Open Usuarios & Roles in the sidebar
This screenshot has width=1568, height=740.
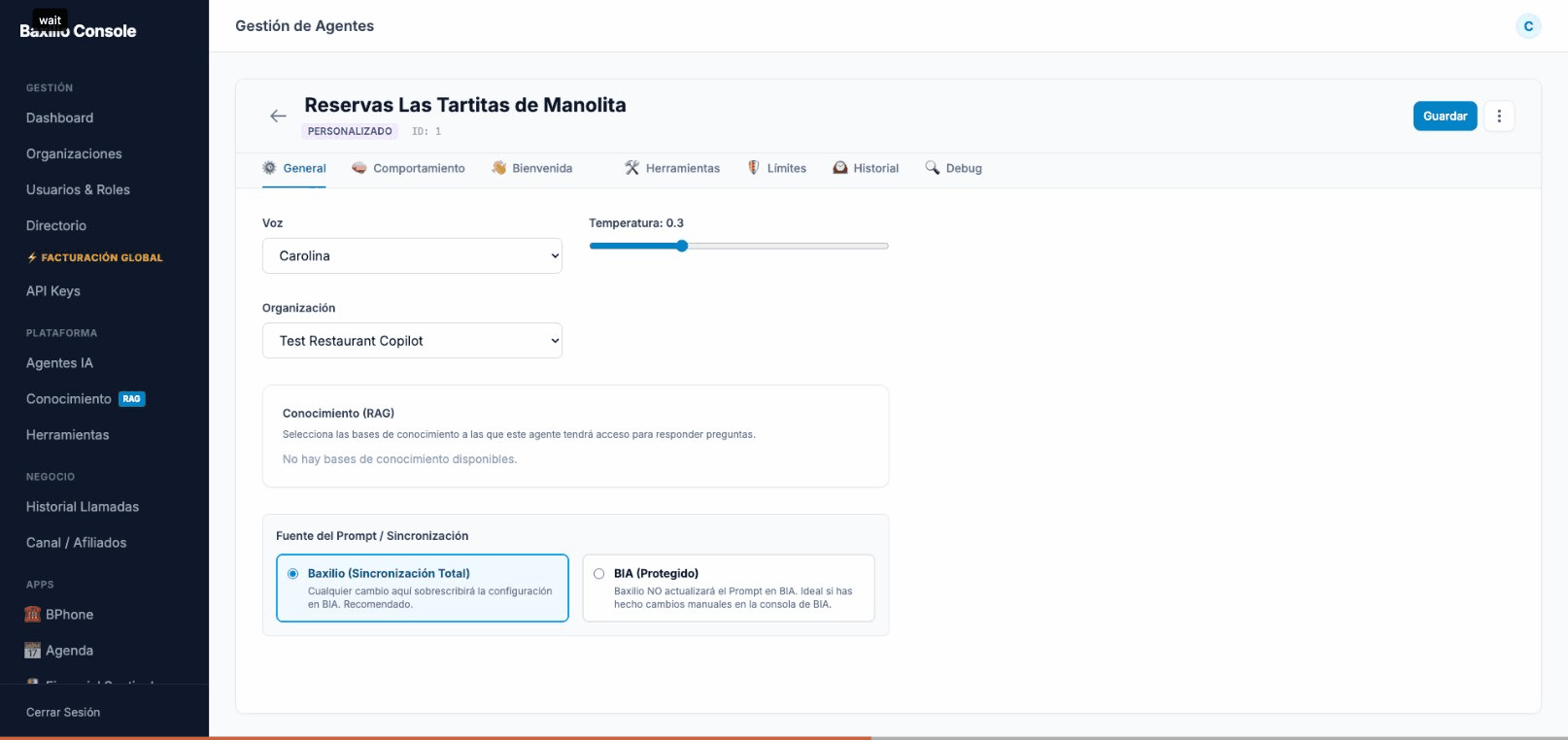point(78,189)
